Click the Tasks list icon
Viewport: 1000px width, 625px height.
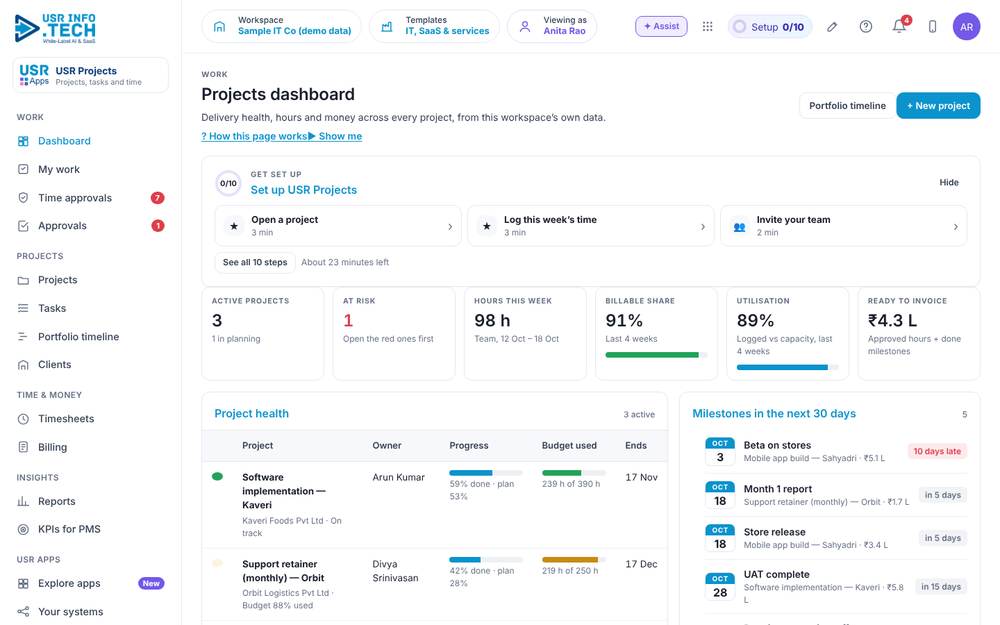23,308
